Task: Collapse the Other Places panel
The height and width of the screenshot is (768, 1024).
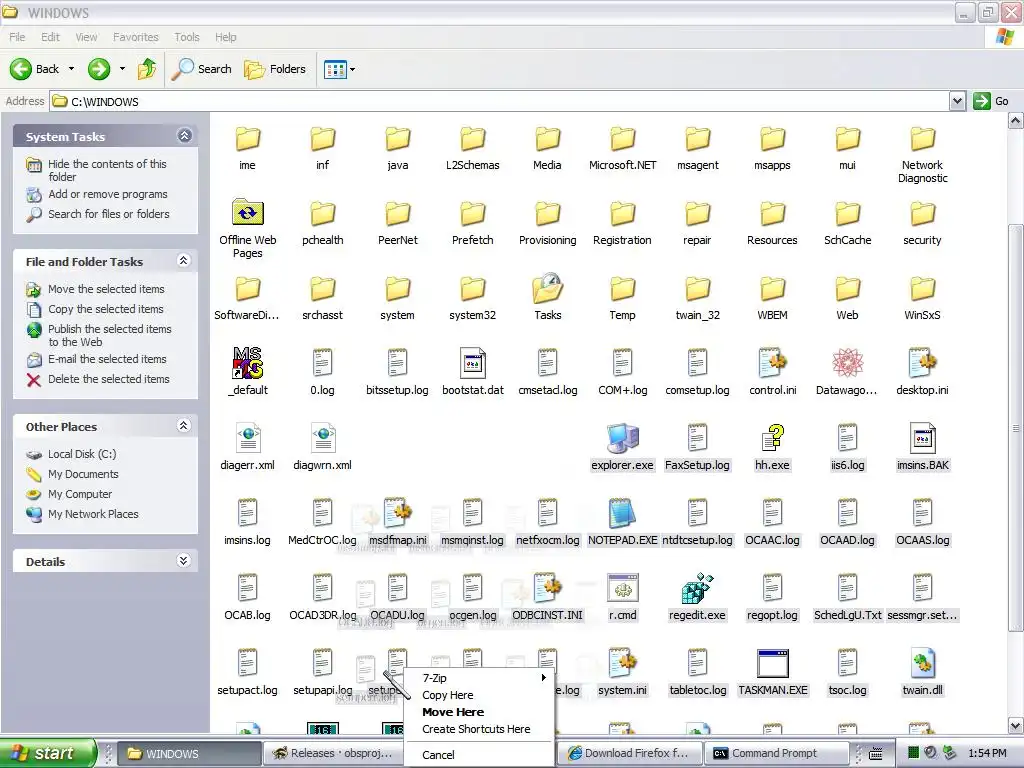Action: pyautogui.click(x=184, y=426)
